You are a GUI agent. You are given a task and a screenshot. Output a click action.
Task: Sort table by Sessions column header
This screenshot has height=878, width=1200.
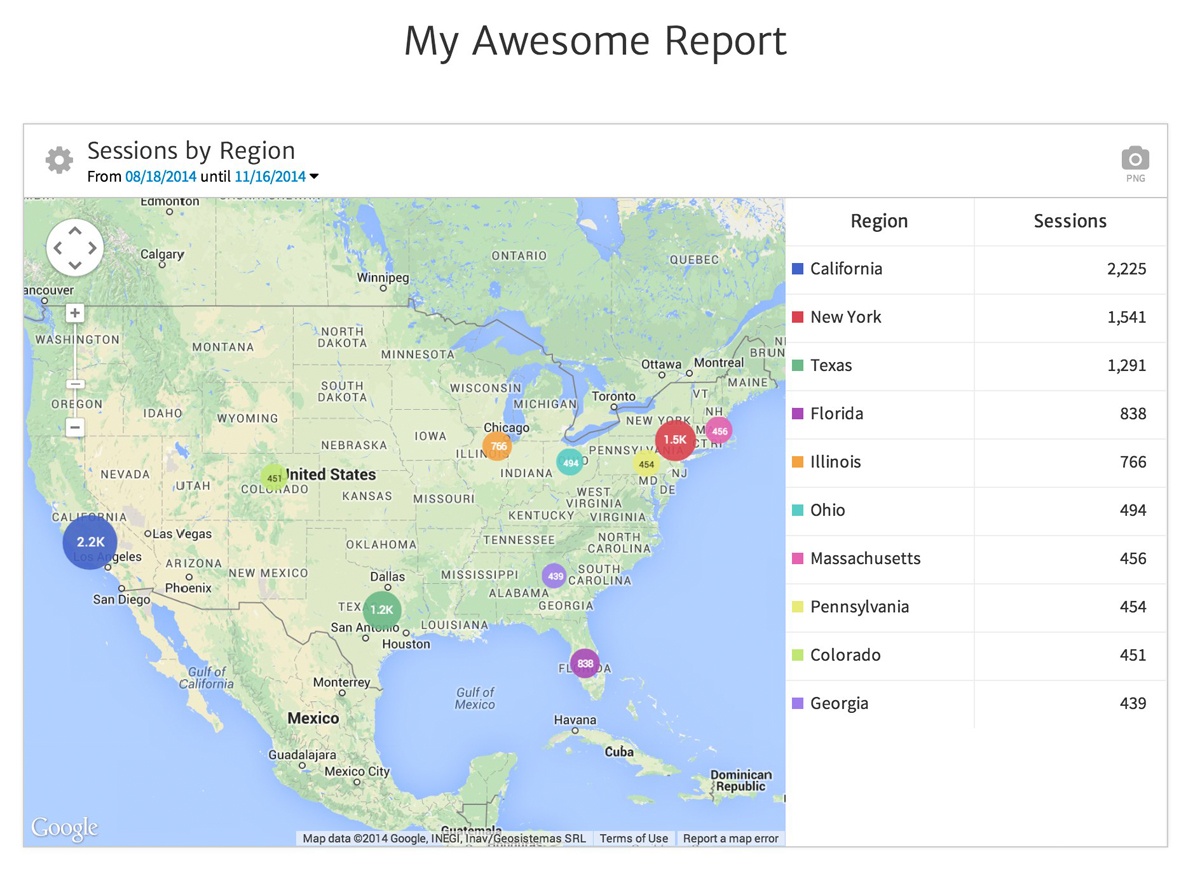coord(1069,221)
